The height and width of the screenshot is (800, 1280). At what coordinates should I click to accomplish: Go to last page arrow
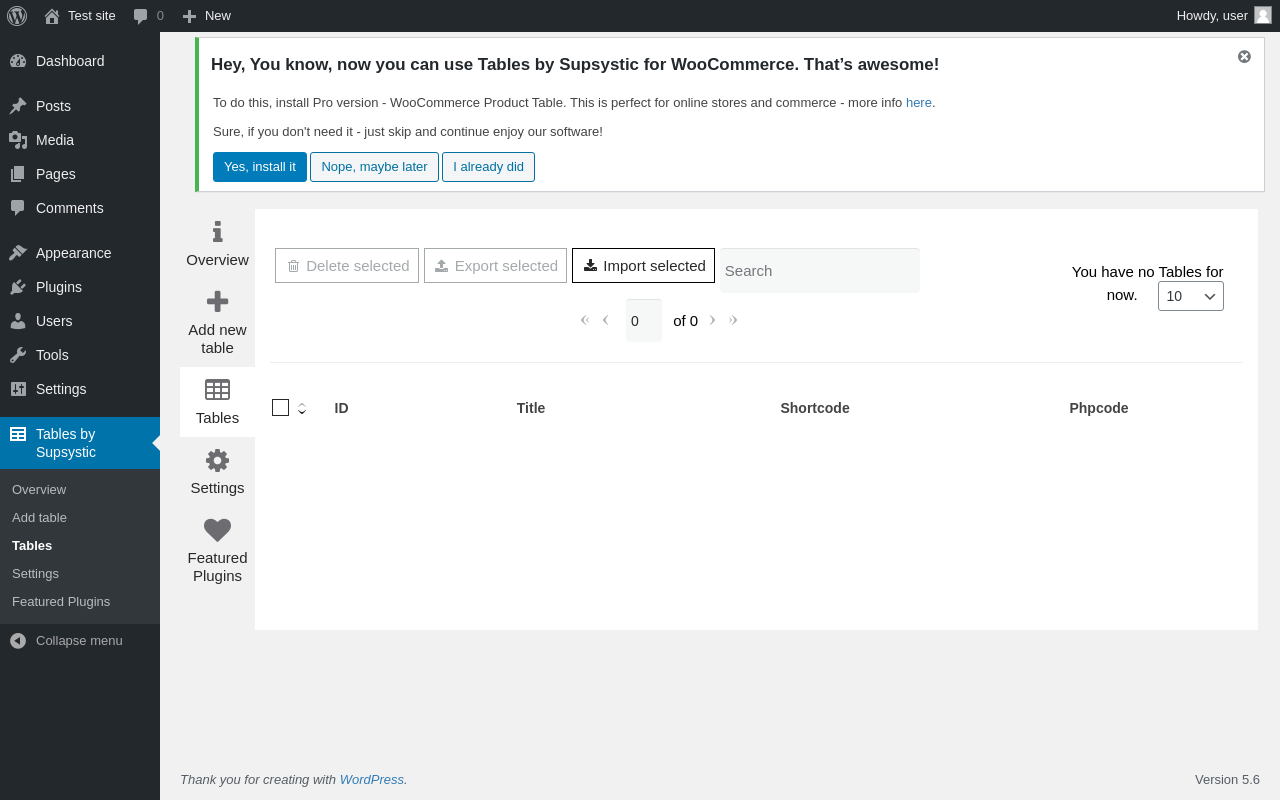tap(733, 320)
